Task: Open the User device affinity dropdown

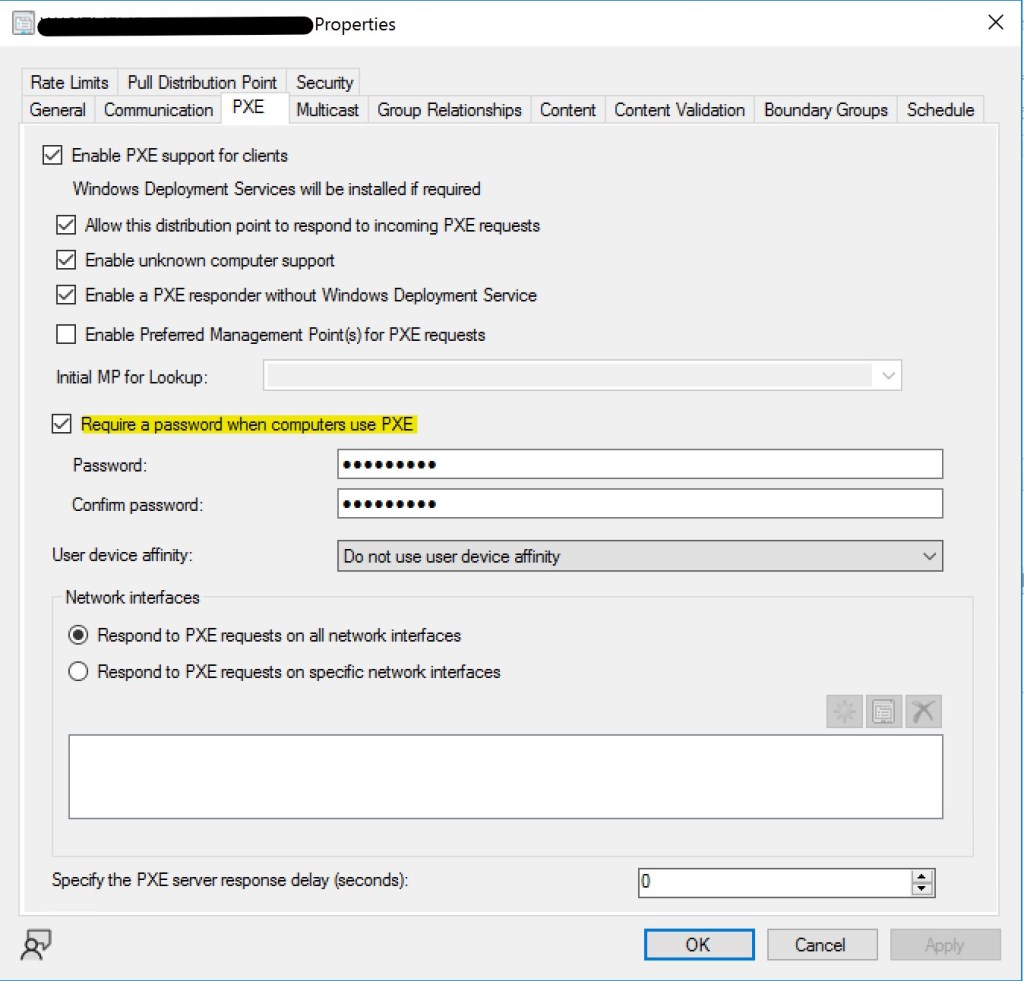Action: pyautogui.click(x=640, y=556)
